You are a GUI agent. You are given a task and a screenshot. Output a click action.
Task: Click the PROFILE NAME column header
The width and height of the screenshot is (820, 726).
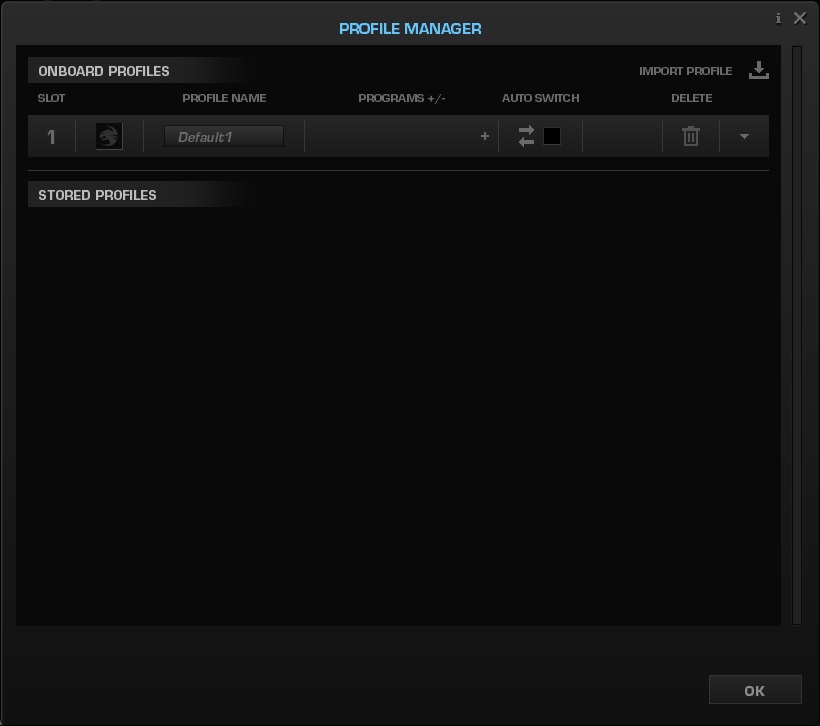pos(224,98)
